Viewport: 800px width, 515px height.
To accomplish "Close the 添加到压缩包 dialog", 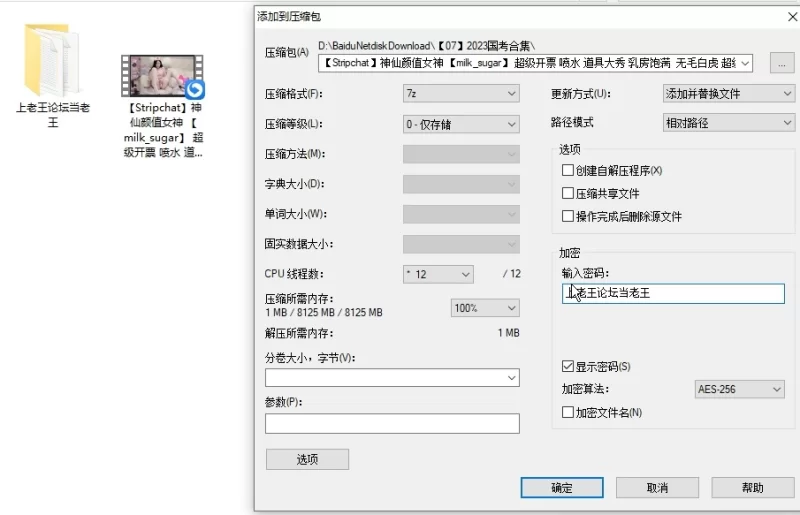I will click(x=792, y=17).
